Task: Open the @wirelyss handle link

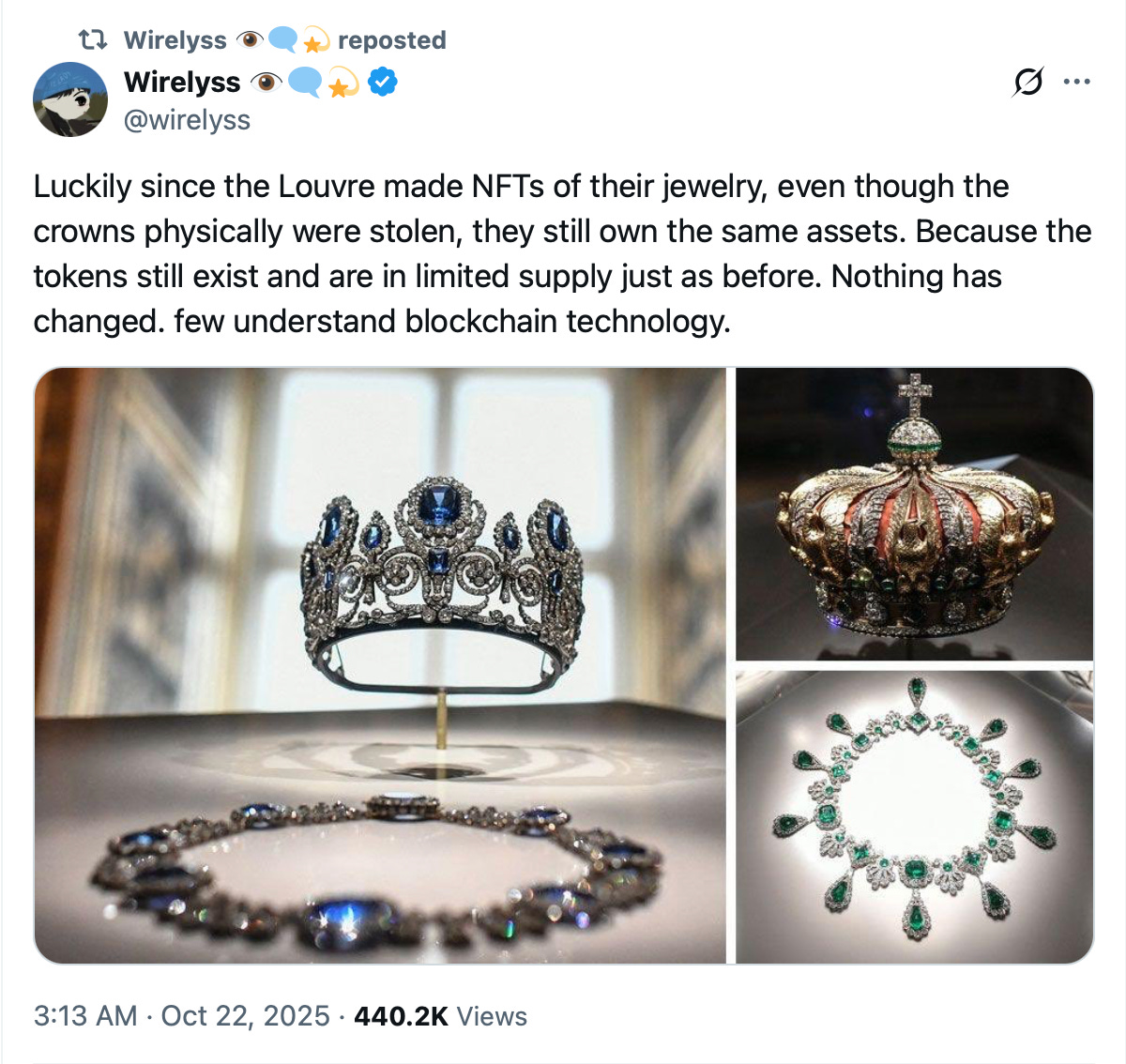Action: coord(187,119)
